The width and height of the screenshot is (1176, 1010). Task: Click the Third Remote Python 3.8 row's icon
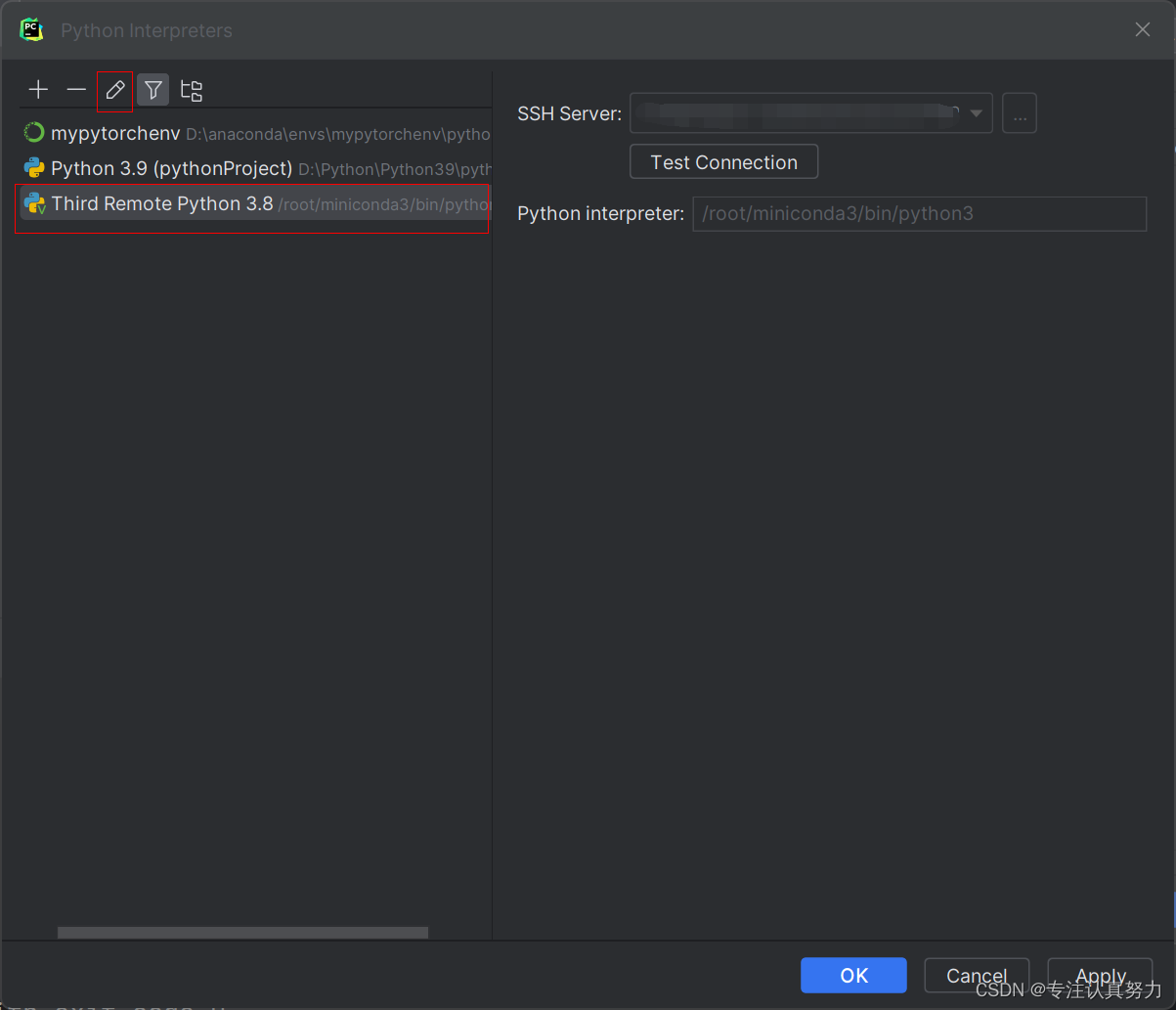point(34,203)
